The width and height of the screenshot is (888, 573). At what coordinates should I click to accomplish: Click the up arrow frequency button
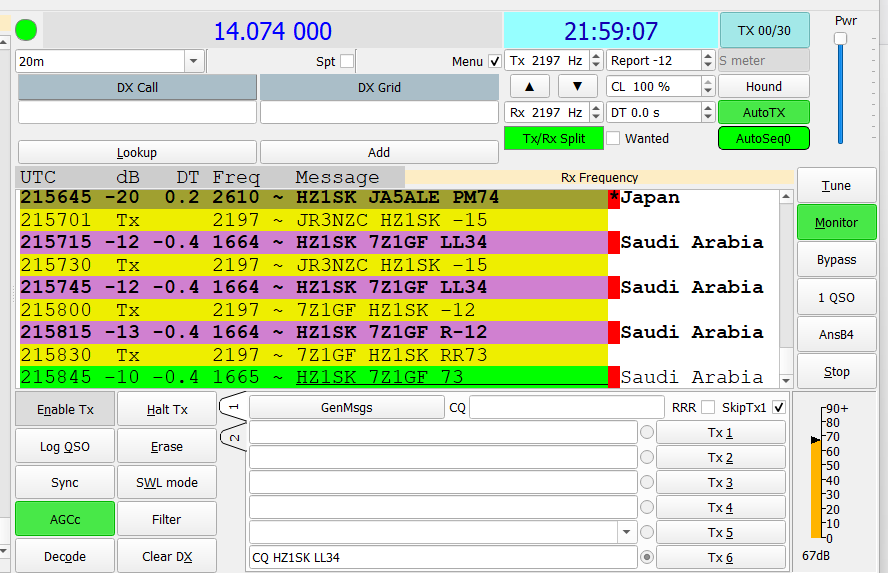[x=530, y=87]
